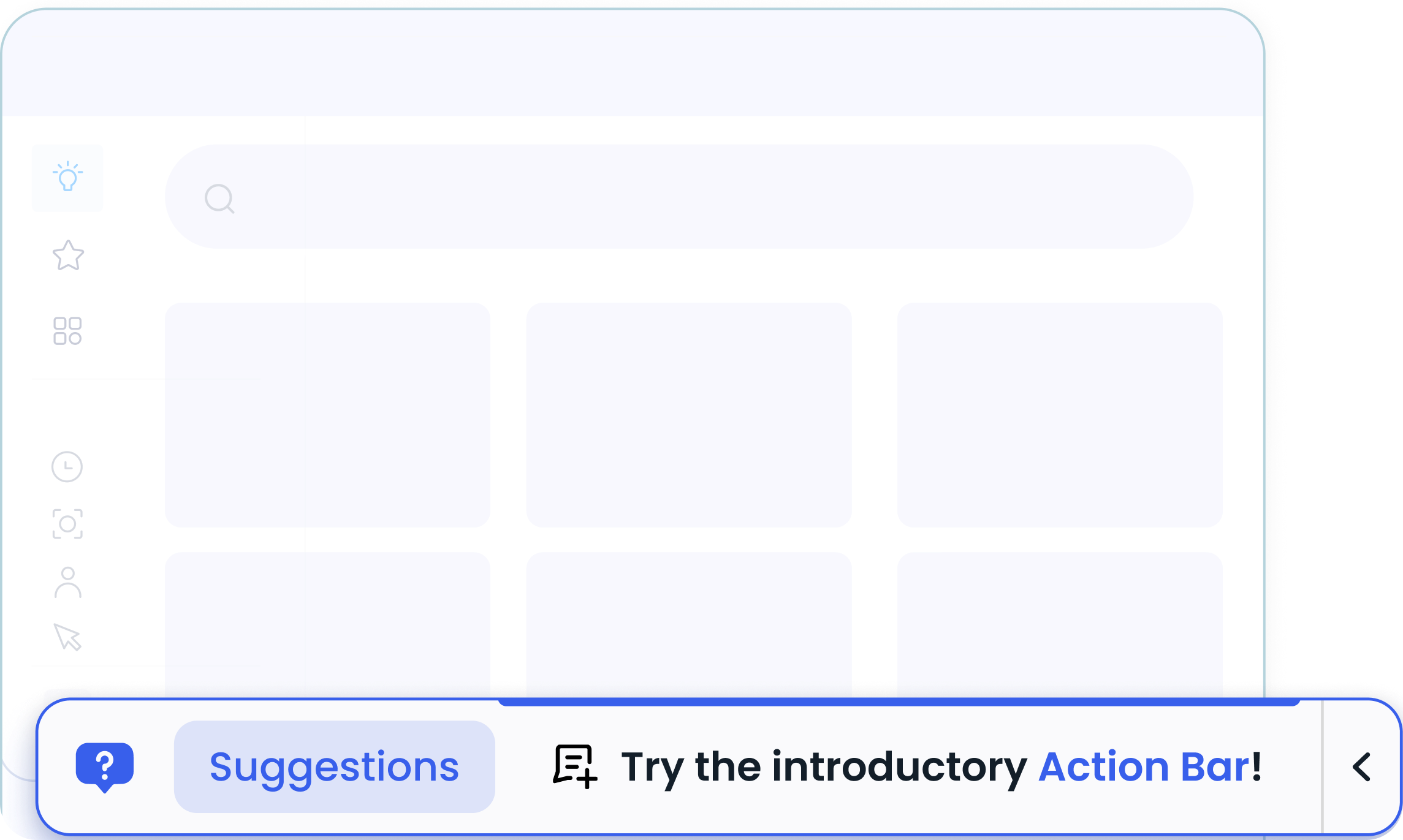Open the clock history sidebar icon
Image resolution: width=1403 pixels, height=840 pixels.
pyautogui.click(x=67, y=467)
